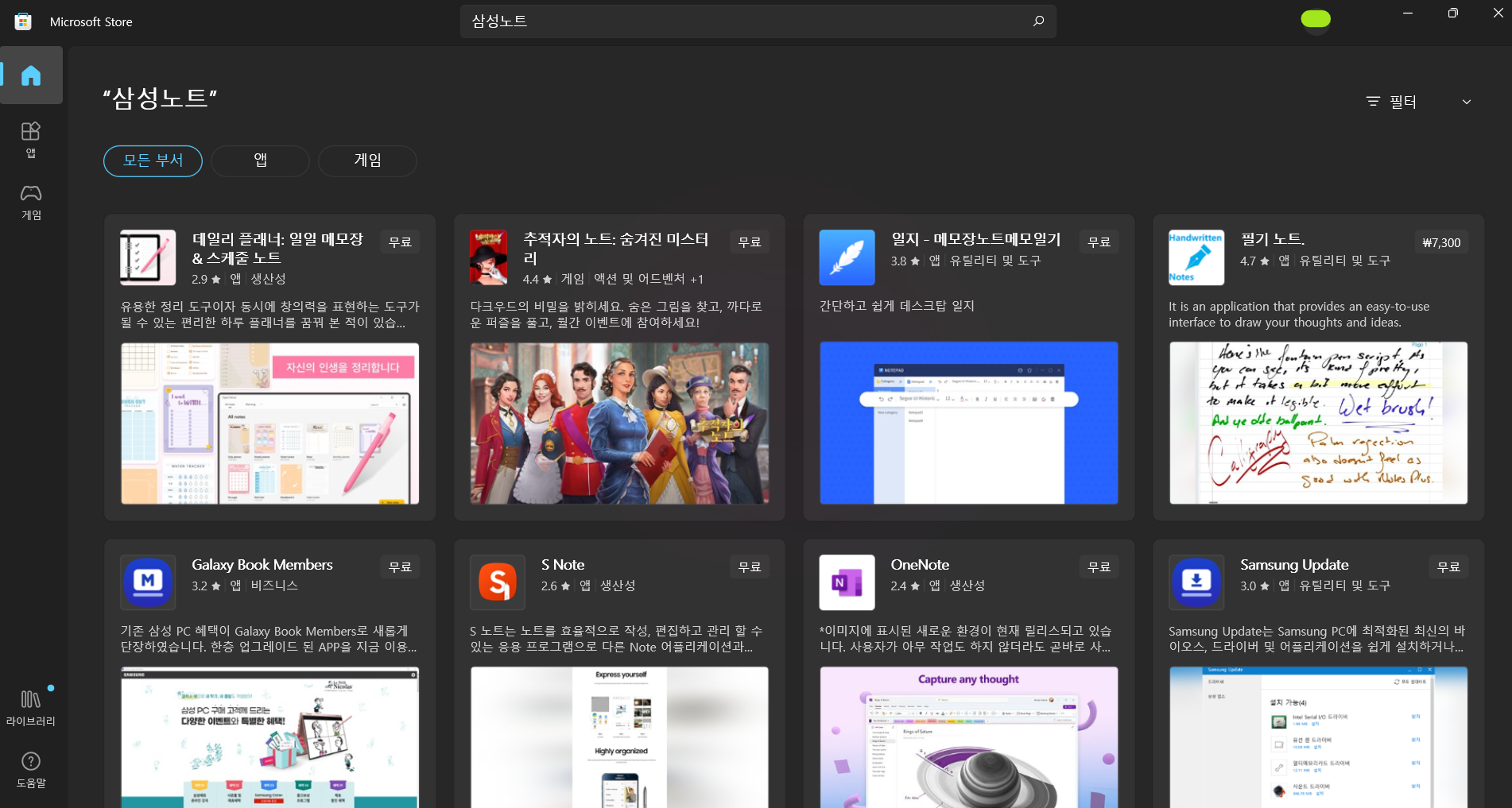Image resolution: width=1512 pixels, height=808 pixels.
Task: Open the Daily Planner app icon
Action: pyautogui.click(x=148, y=257)
